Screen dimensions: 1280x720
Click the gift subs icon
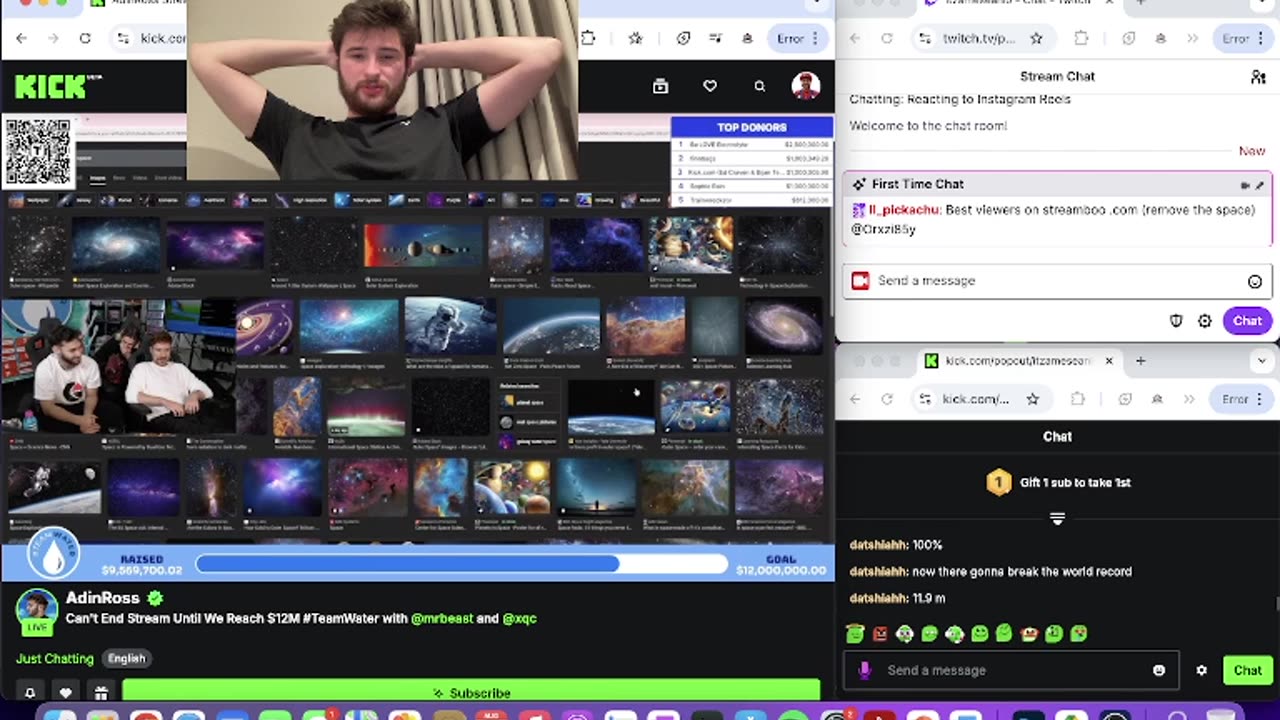click(101, 693)
